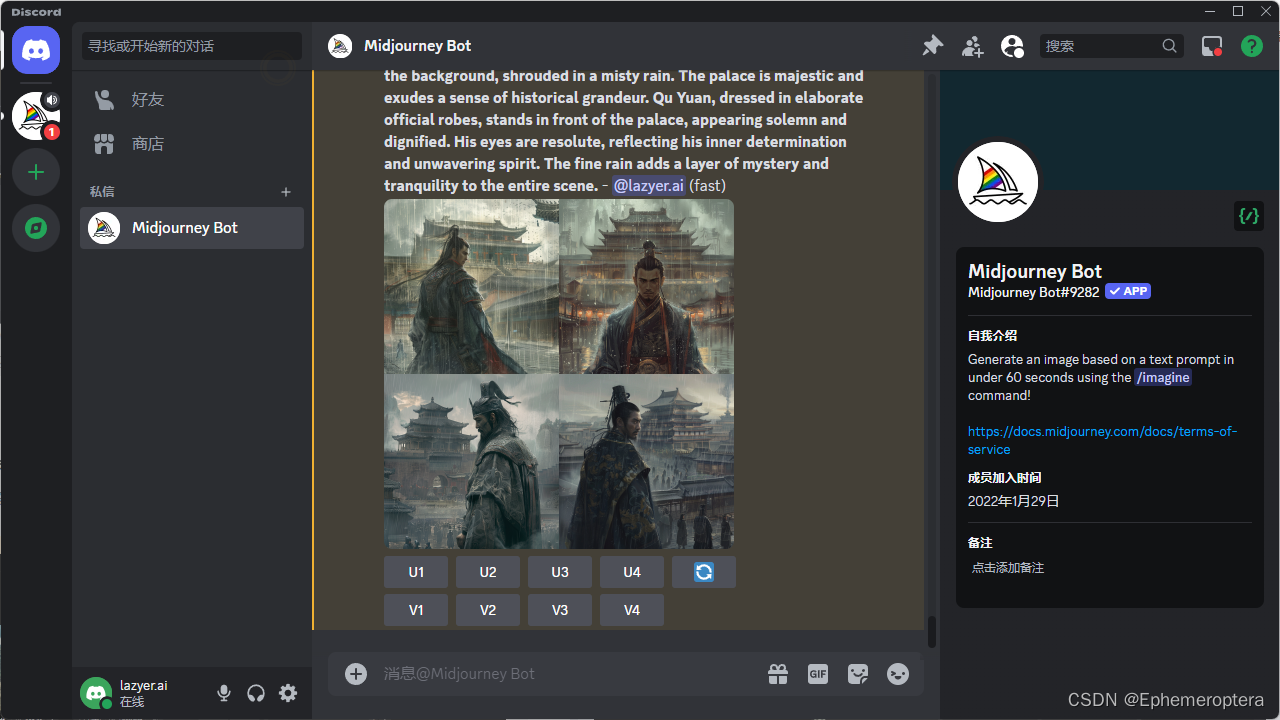The height and width of the screenshot is (720, 1280).
Task: Open the Midjourney terms-of-service link
Action: pos(1102,440)
